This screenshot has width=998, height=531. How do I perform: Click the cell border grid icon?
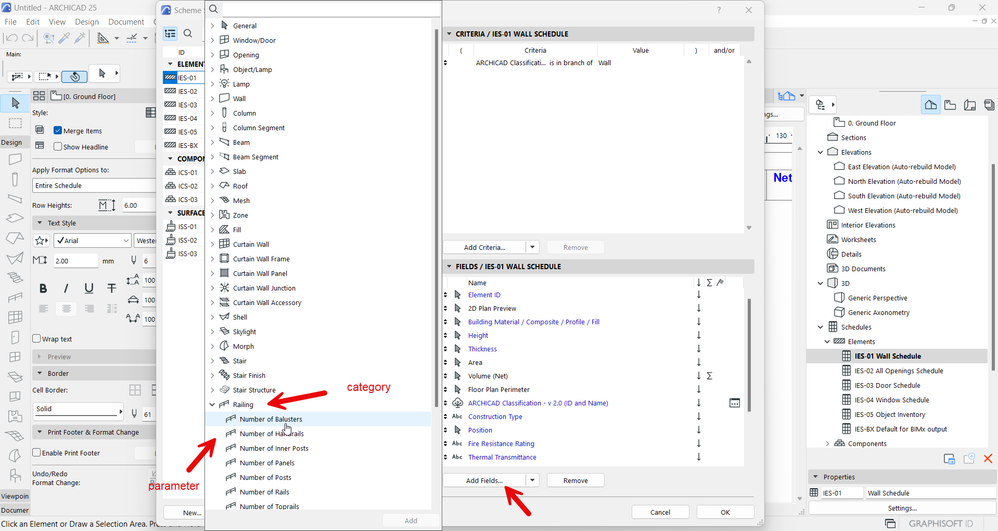(135, 390)
